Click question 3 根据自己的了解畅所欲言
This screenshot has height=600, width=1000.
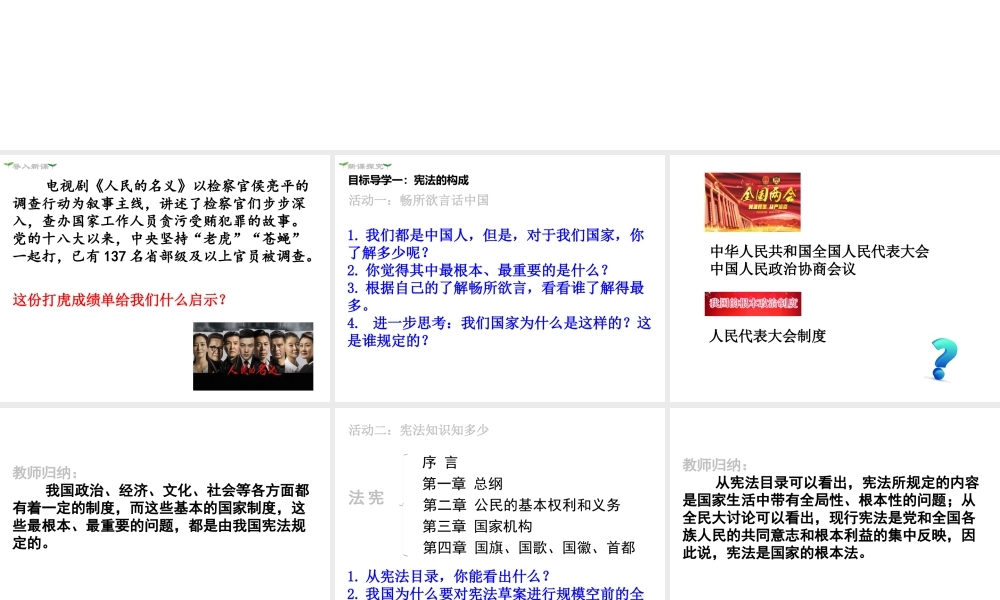point(496,296)
